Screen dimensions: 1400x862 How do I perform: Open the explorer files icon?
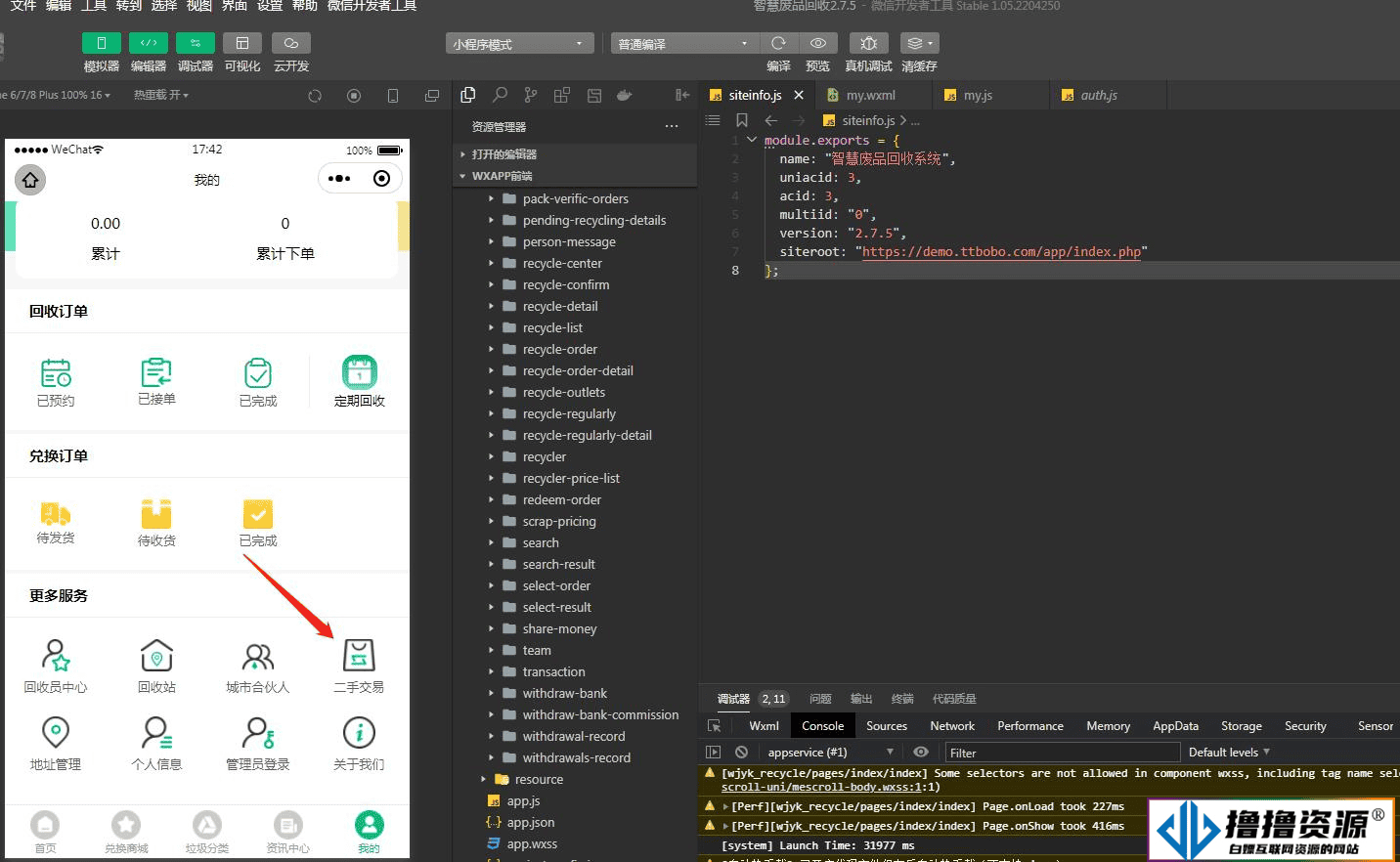[468, 95]
